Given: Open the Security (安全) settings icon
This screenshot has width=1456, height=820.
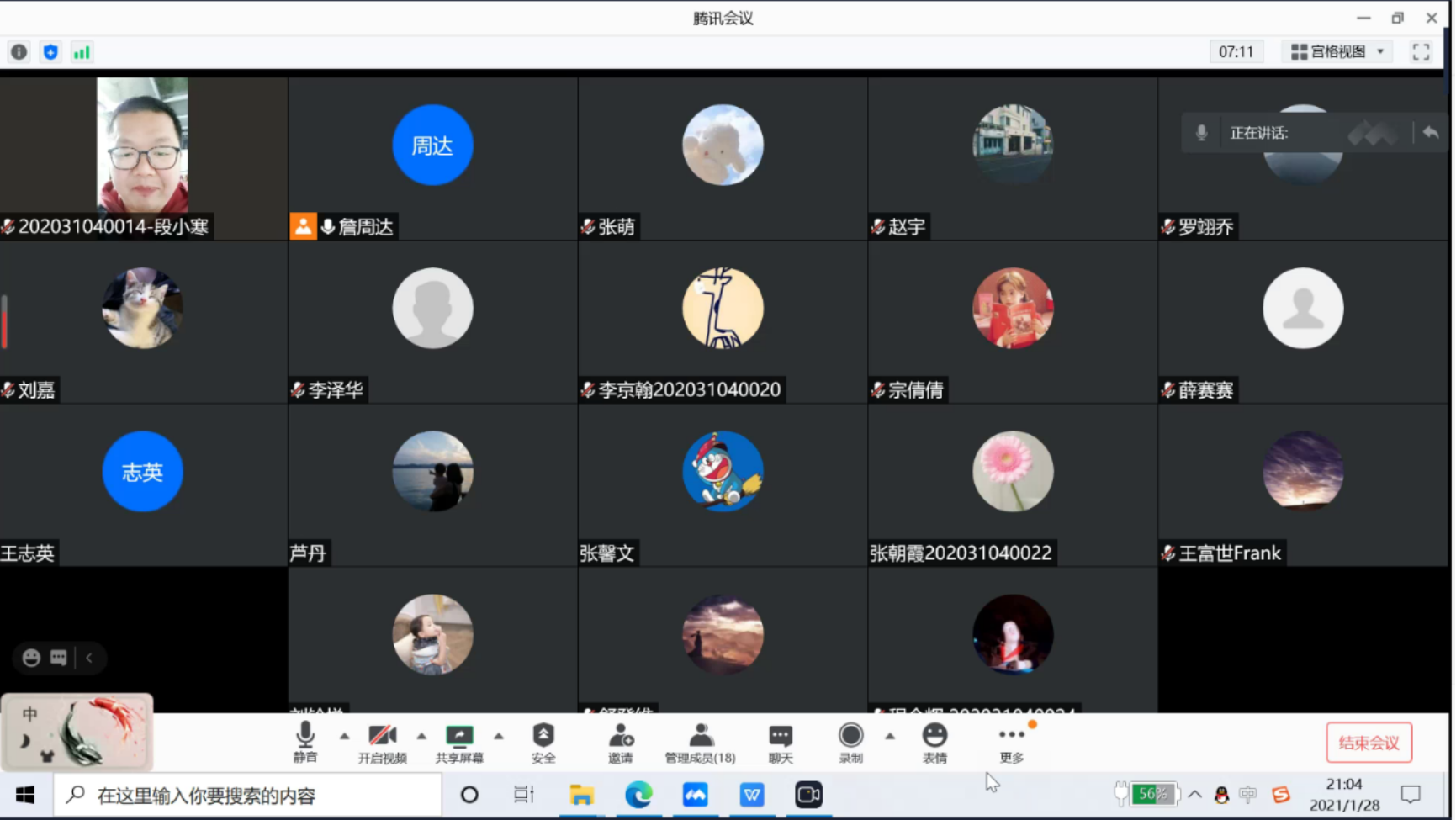Looking at the screenshot, I should [543, 742].
